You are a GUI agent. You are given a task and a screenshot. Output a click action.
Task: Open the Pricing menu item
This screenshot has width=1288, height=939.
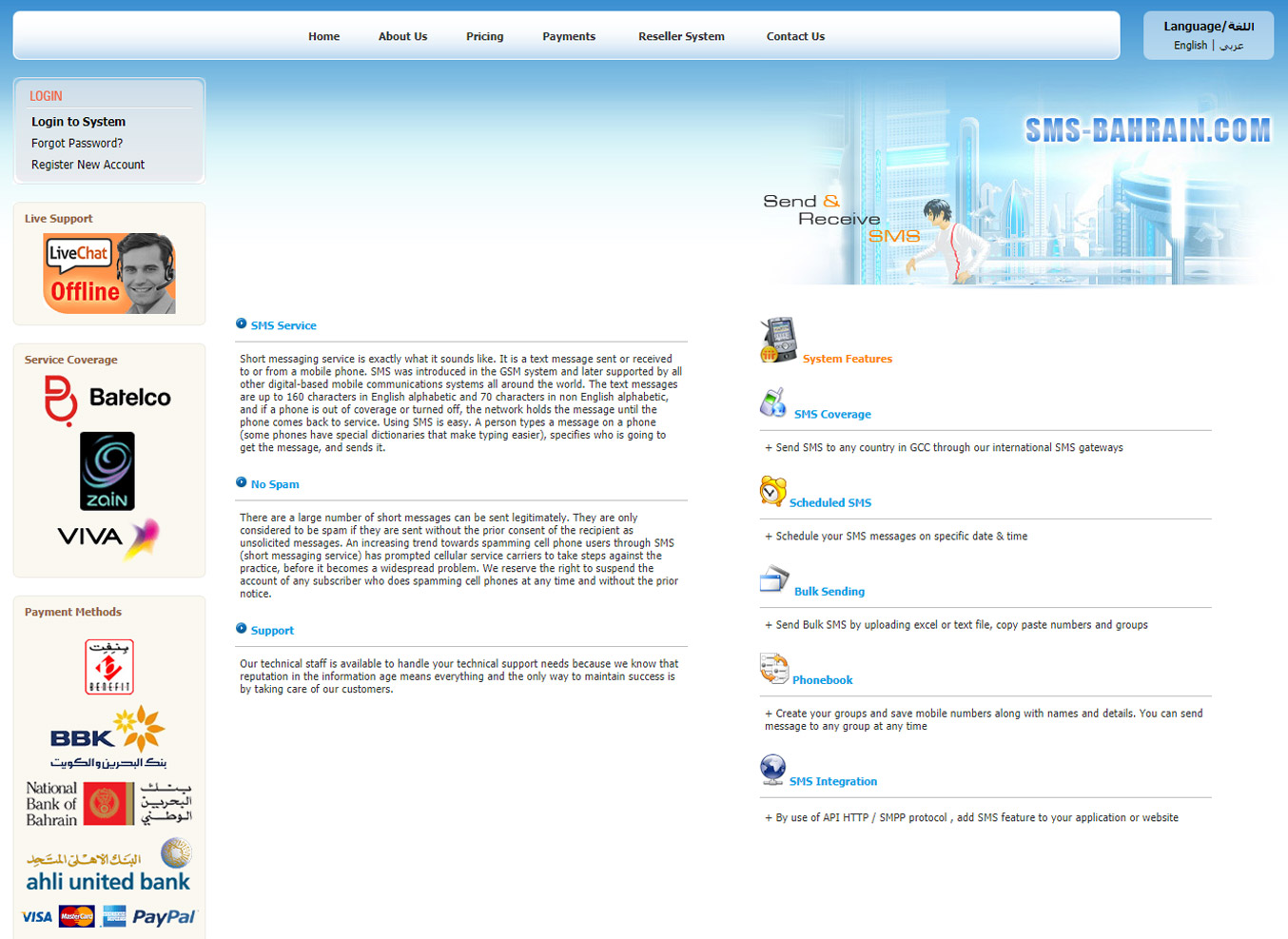pos(484,36)
